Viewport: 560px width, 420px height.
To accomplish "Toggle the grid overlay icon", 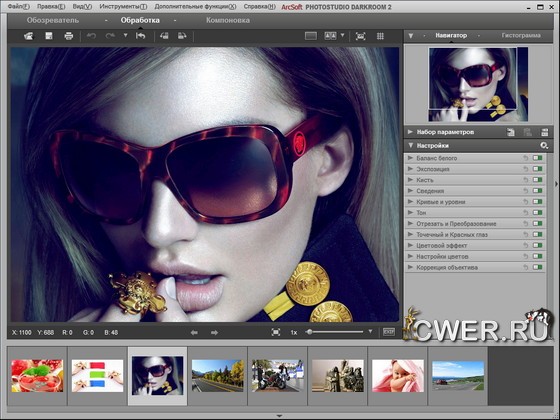I will [380, 36].
